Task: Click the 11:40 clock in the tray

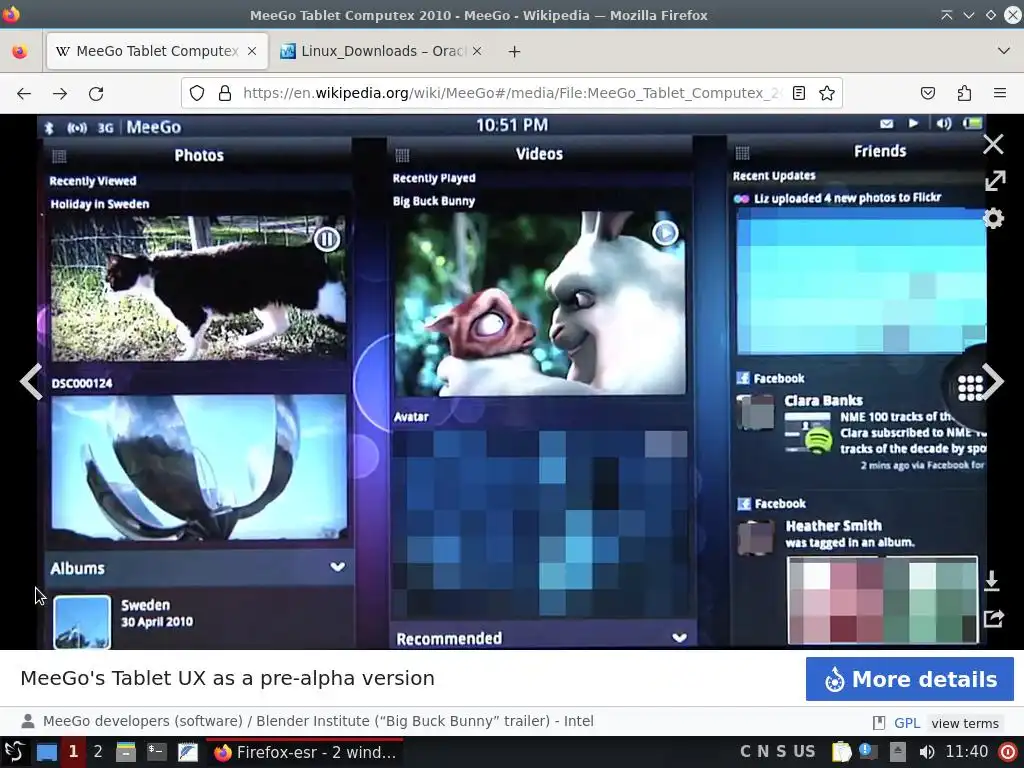Action: (x=967, y=752)
